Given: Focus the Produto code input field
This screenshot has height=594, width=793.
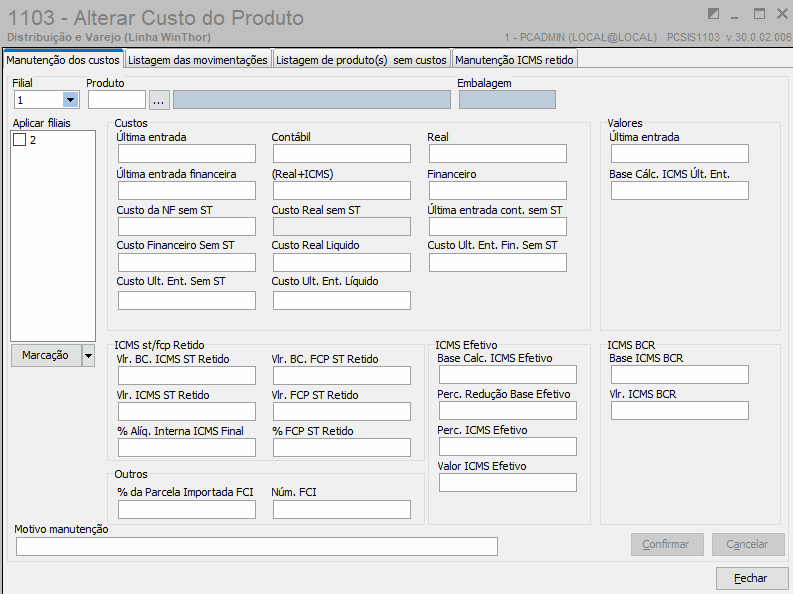Looking at the screenshot, I should coord(117,100).
